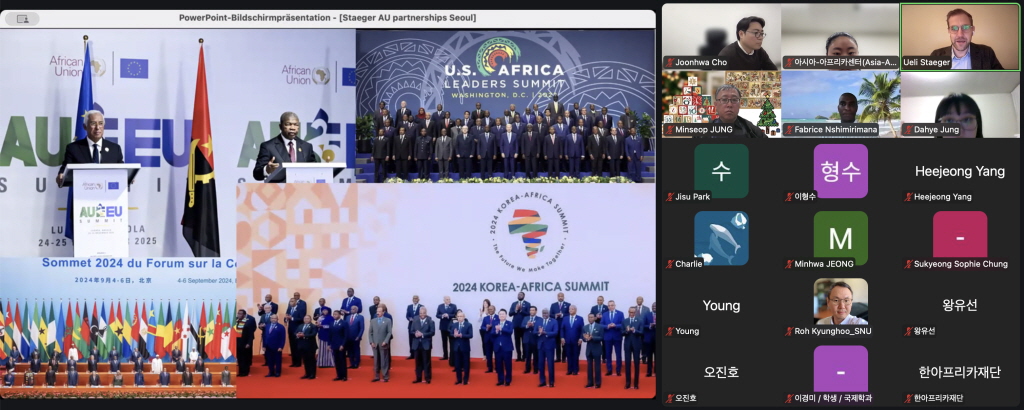The height and width of the screenshot is (410, 1024).
Task: Select the Asia-Africa Center participant video
Action: tap(840, 37)
